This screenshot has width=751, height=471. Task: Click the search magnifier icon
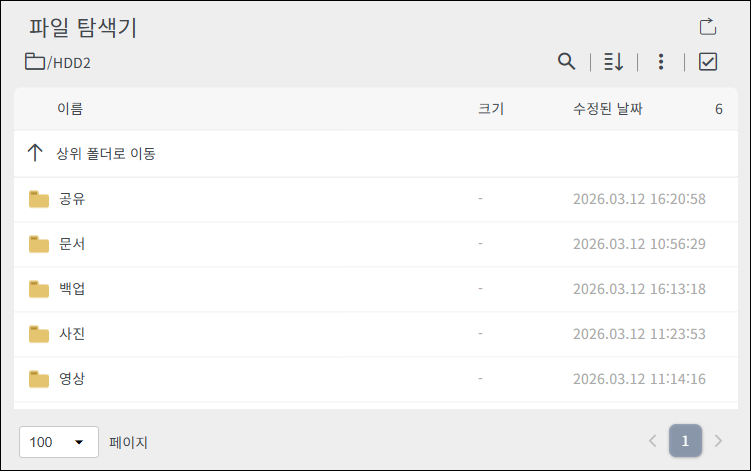[566, 61]
